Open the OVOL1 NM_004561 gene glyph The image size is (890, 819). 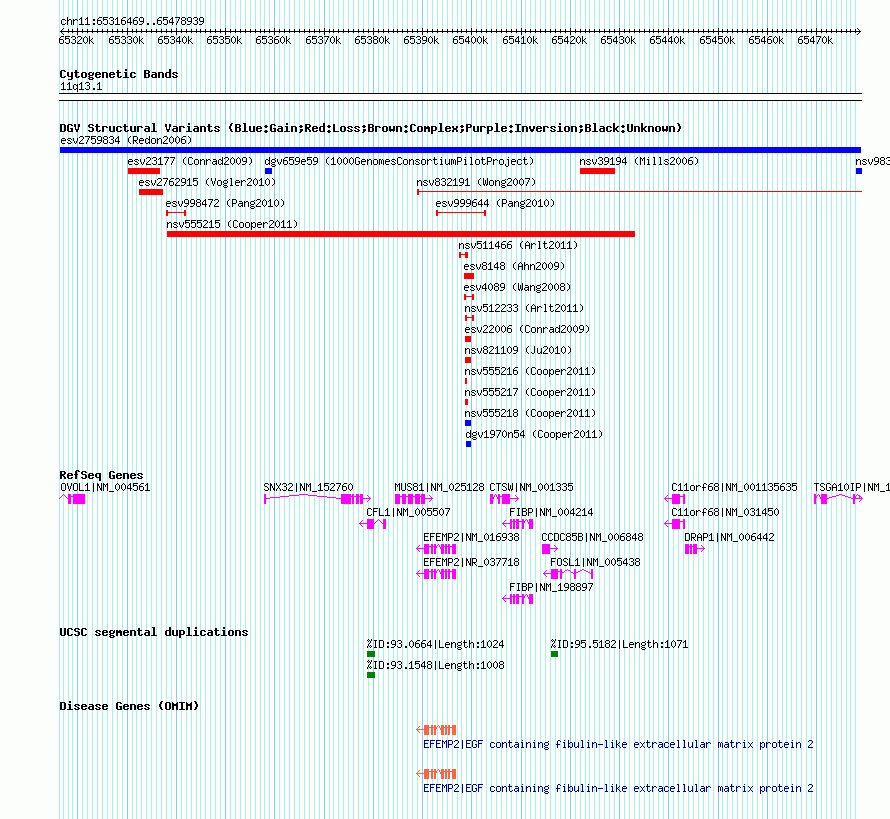(72, 499)
